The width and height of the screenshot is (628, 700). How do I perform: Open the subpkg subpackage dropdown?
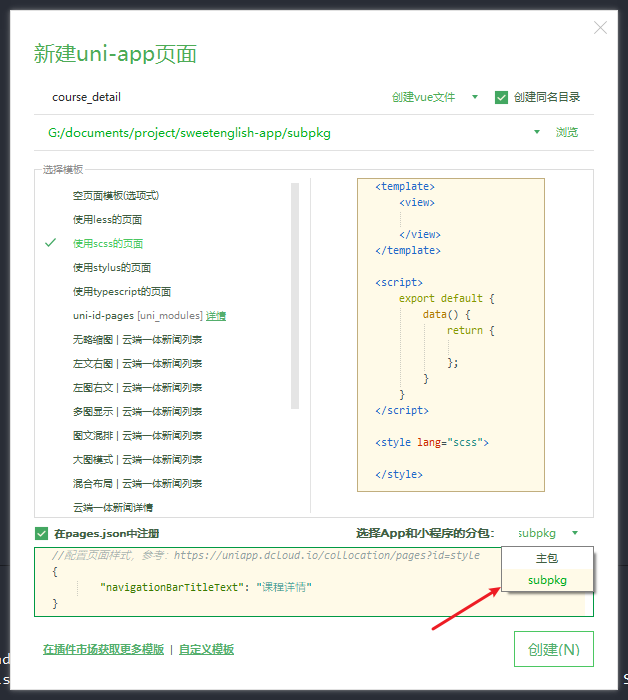pos(548,533)
